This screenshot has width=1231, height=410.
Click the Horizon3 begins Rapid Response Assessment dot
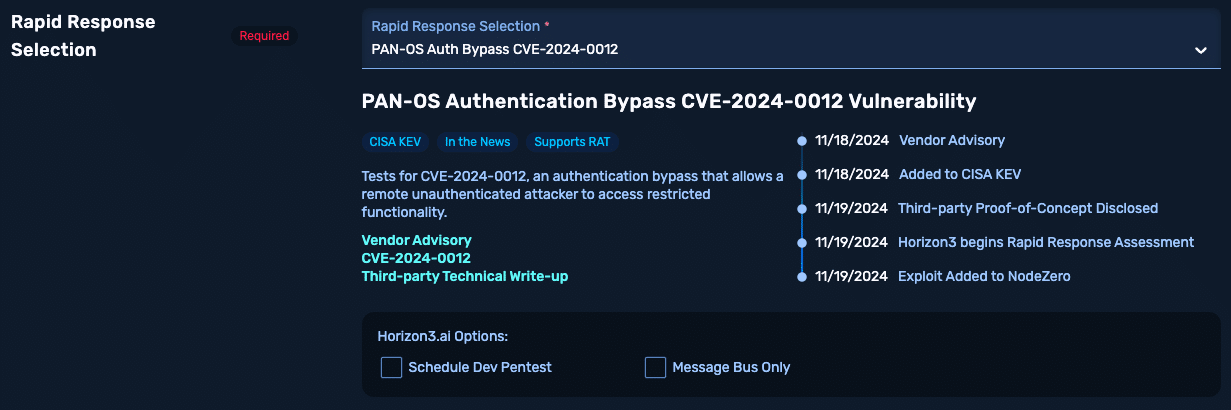click(802, 242)
